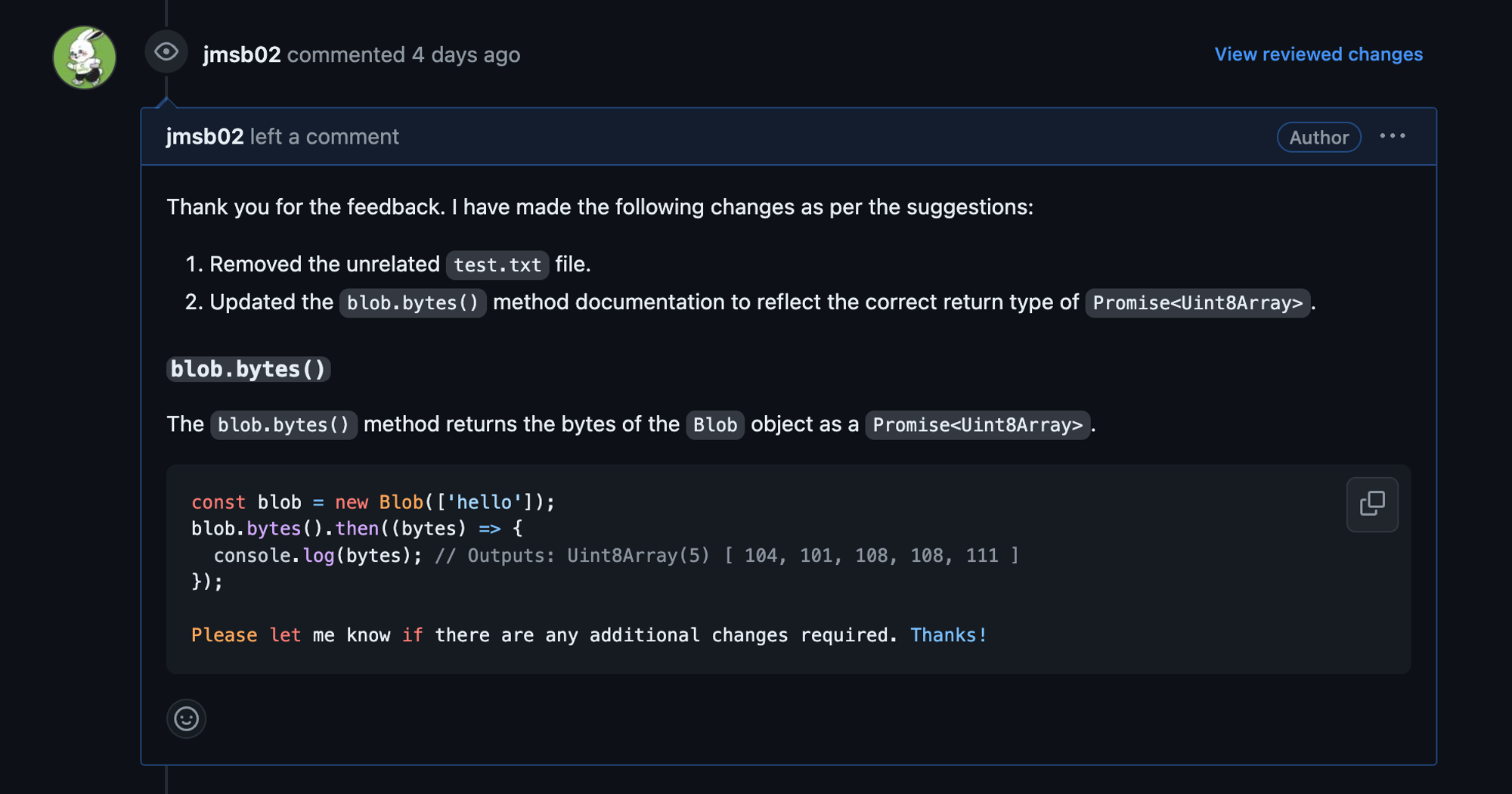Screen dimensions: 1512x794
Task: Click the Blob inline code label
Action: point(715,425)
